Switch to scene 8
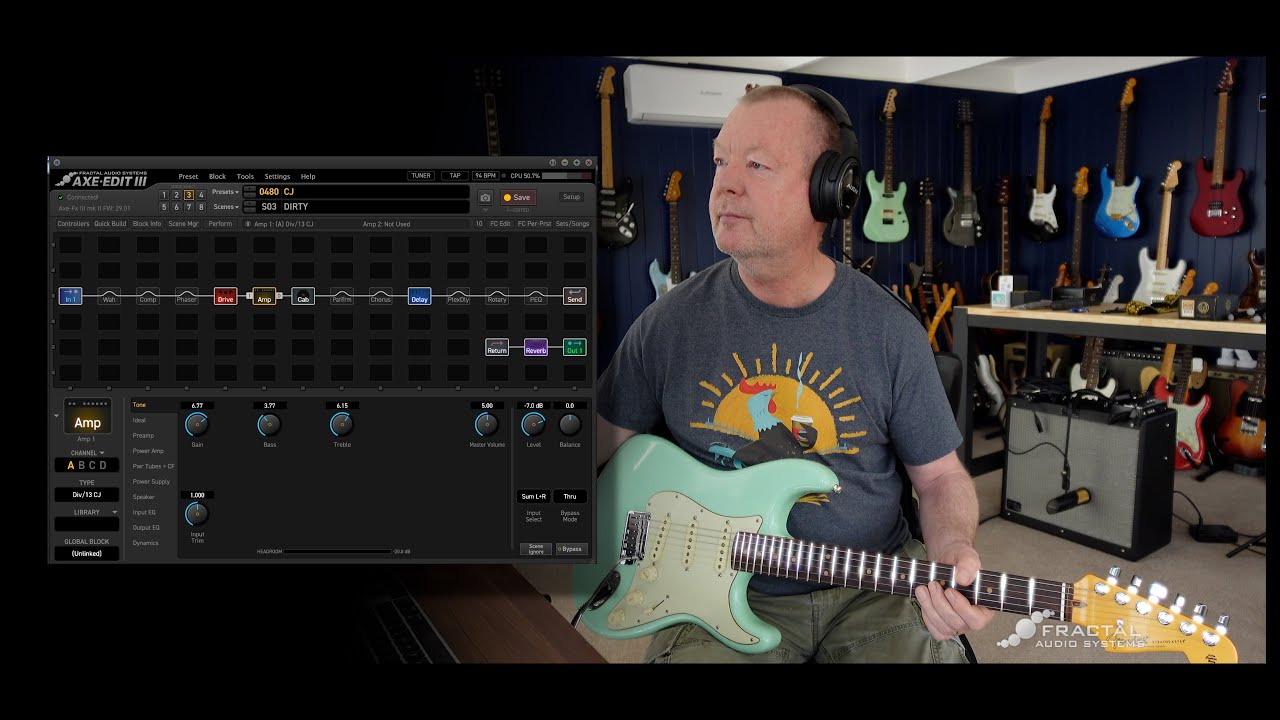Screen dimensions: 1280x720 pyautogui.click(x=200, y=207)
